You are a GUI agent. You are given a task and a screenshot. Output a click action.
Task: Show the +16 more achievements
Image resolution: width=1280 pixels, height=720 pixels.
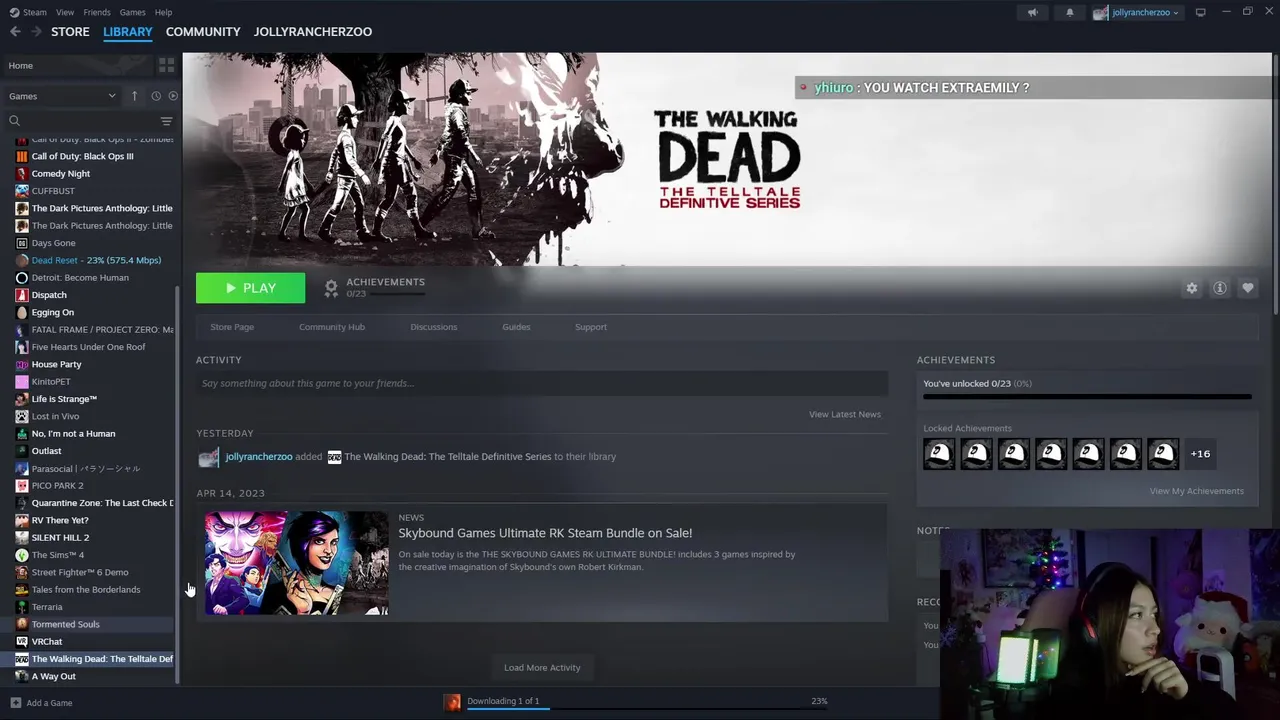coord(1200,454)
